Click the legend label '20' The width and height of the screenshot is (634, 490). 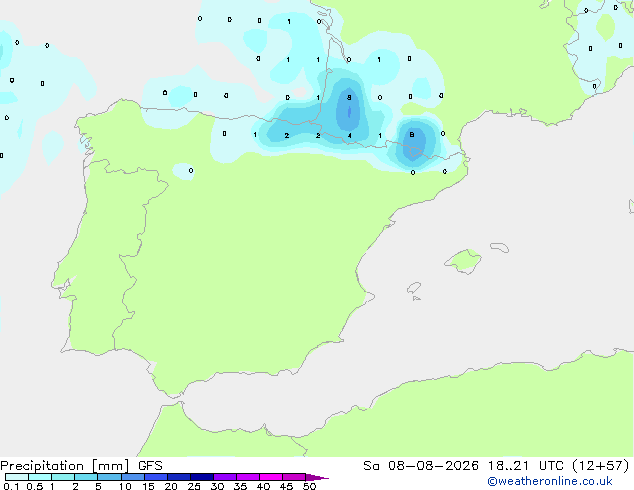point(171,486)
